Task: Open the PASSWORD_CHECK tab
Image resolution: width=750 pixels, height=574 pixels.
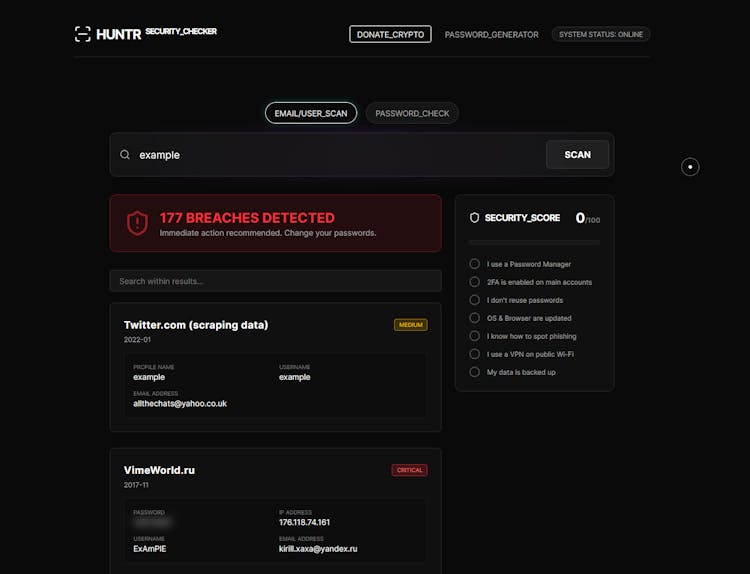Action: tap(412, 113)
